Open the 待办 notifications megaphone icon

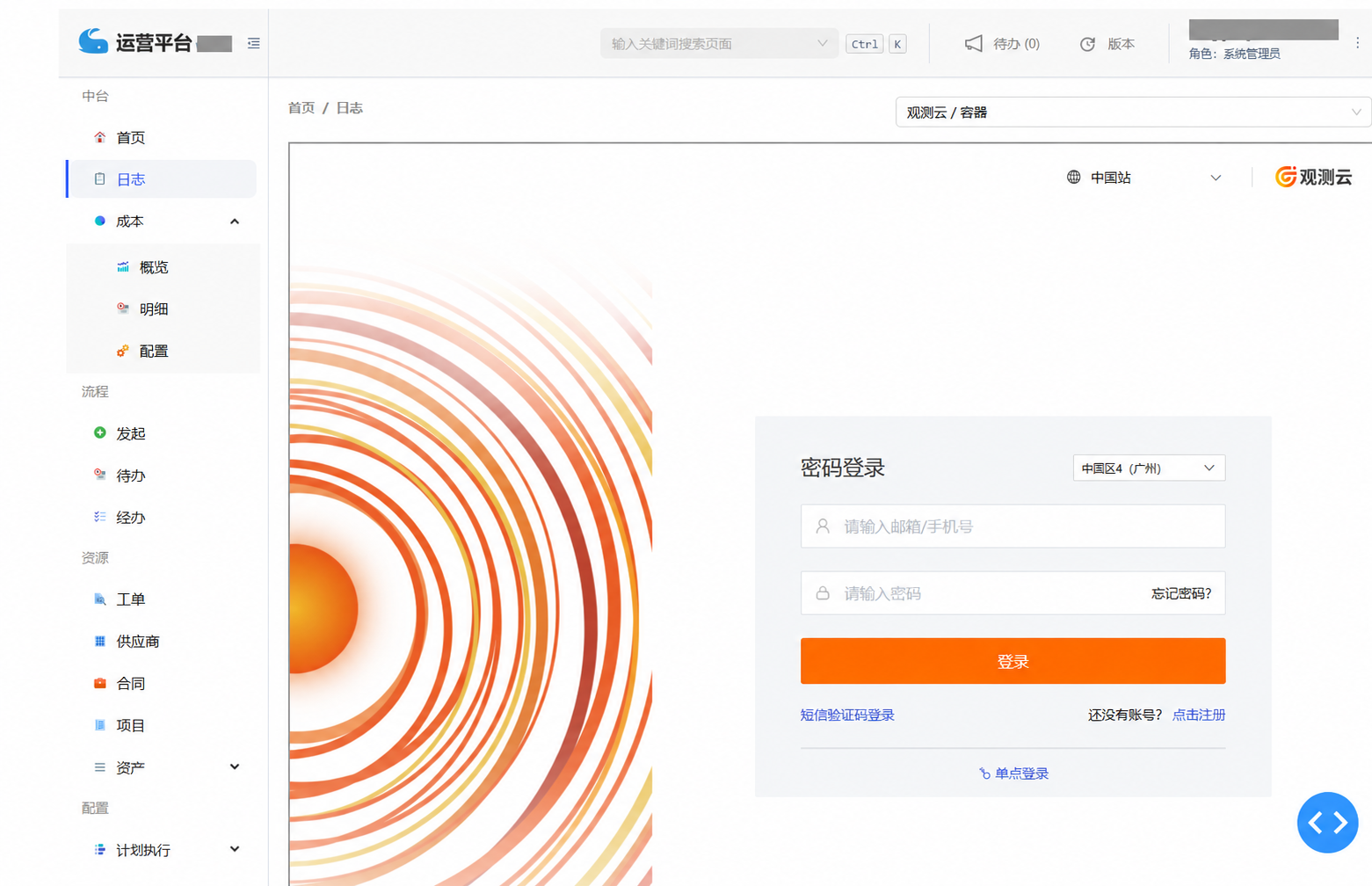(973, 43)
